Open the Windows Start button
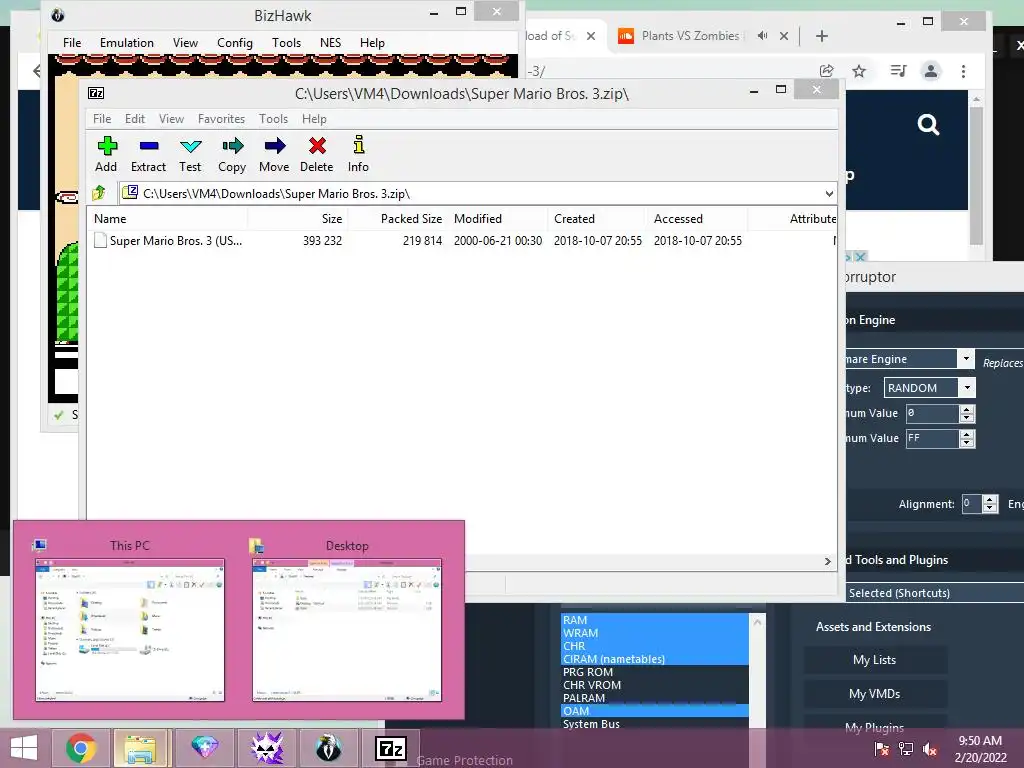The image size is (1024, 768). pyautogui.click(x=24, y=748)
